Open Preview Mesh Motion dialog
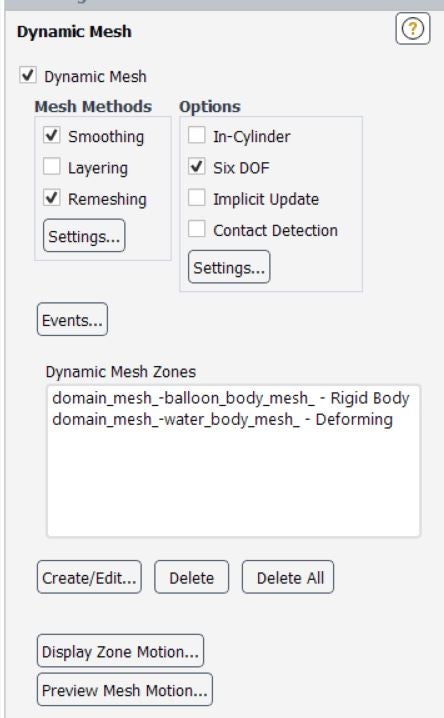The width and height of the screenshot is (444, 718). (x=125, y=690)
